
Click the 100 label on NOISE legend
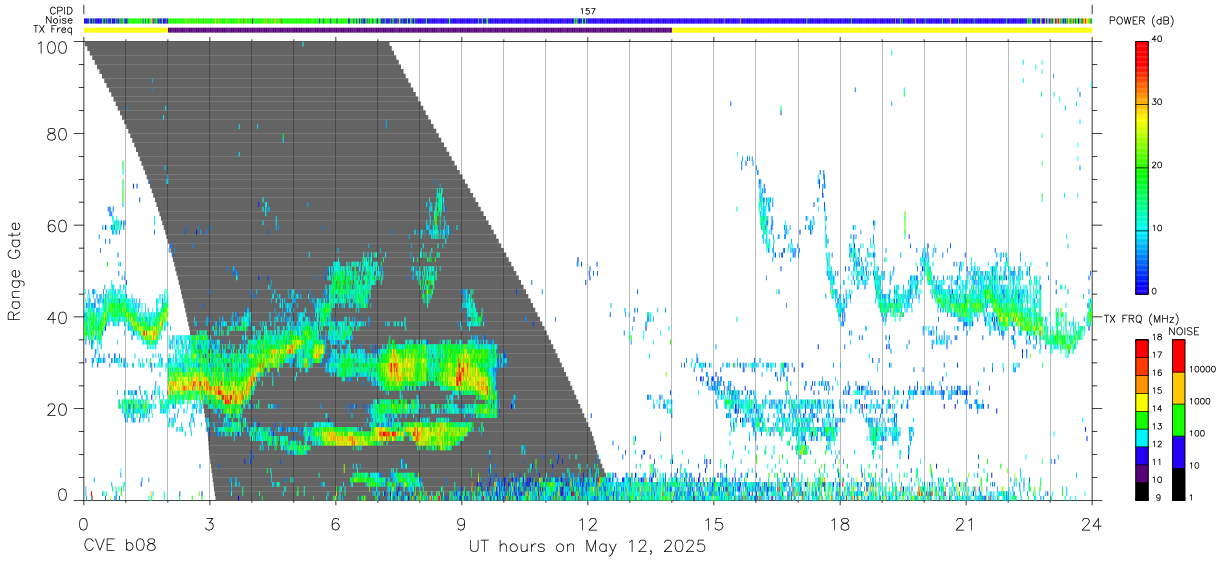(1197, 434)
